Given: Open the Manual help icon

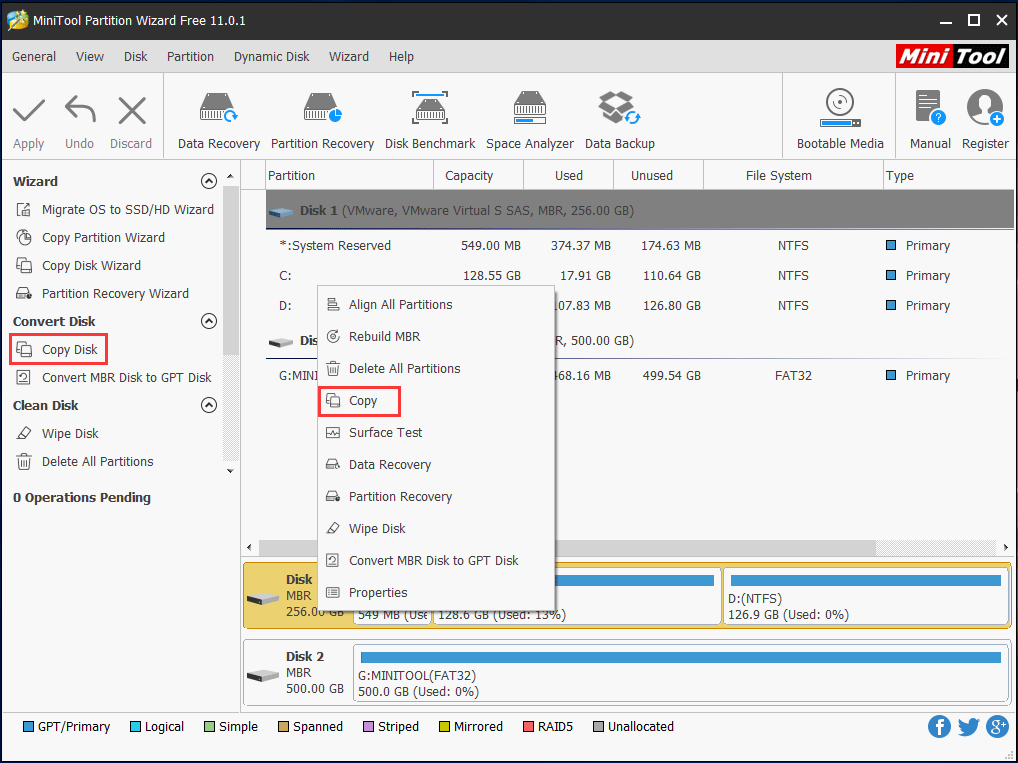Looking at the screenshot, I should pyautogui.click(x=930, y=108).
